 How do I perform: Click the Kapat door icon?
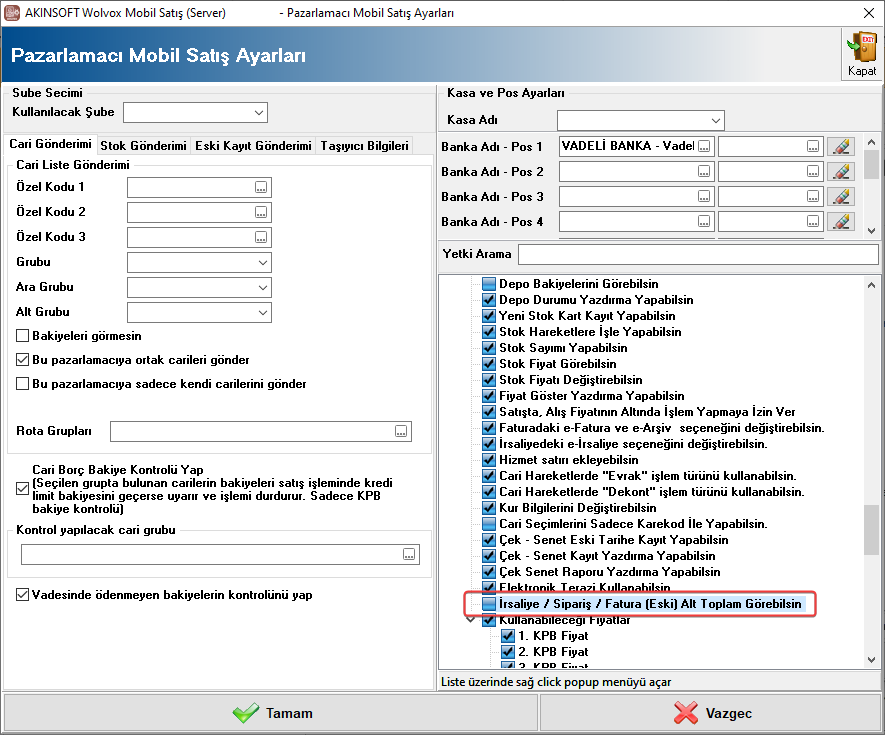pyautogui.click(x=861, y=47)
